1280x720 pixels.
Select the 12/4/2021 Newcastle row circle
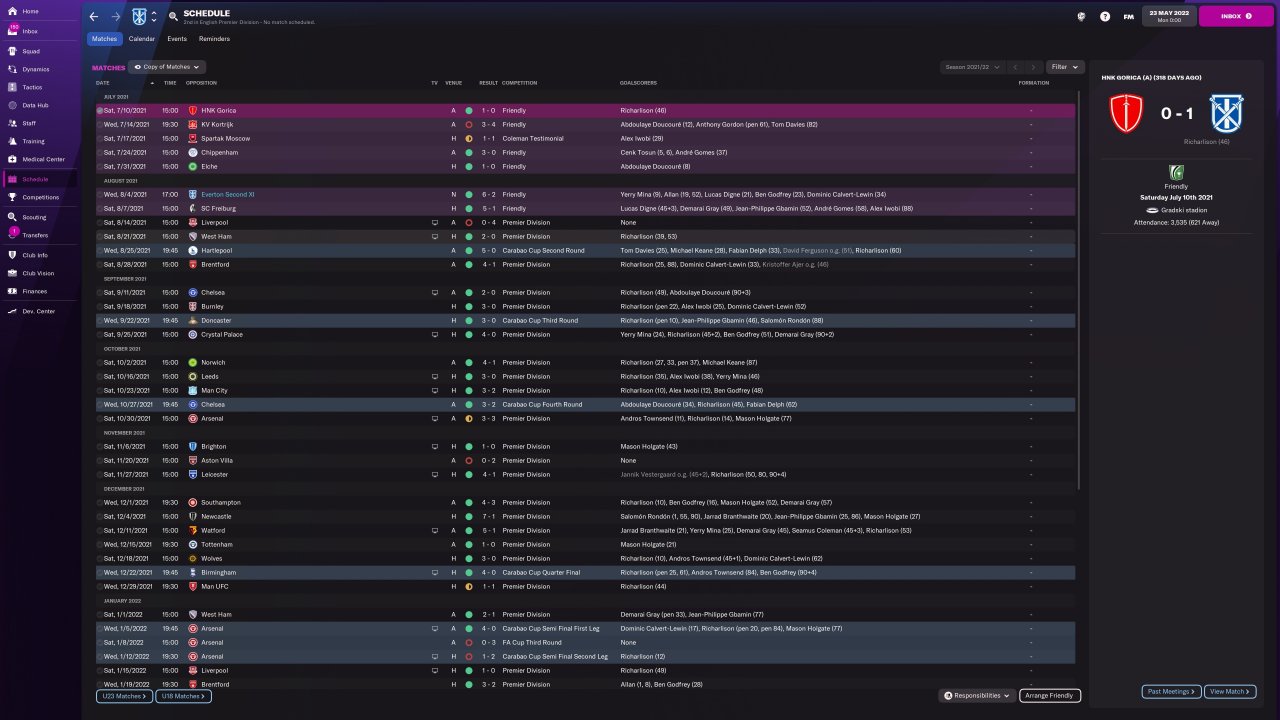100,516
